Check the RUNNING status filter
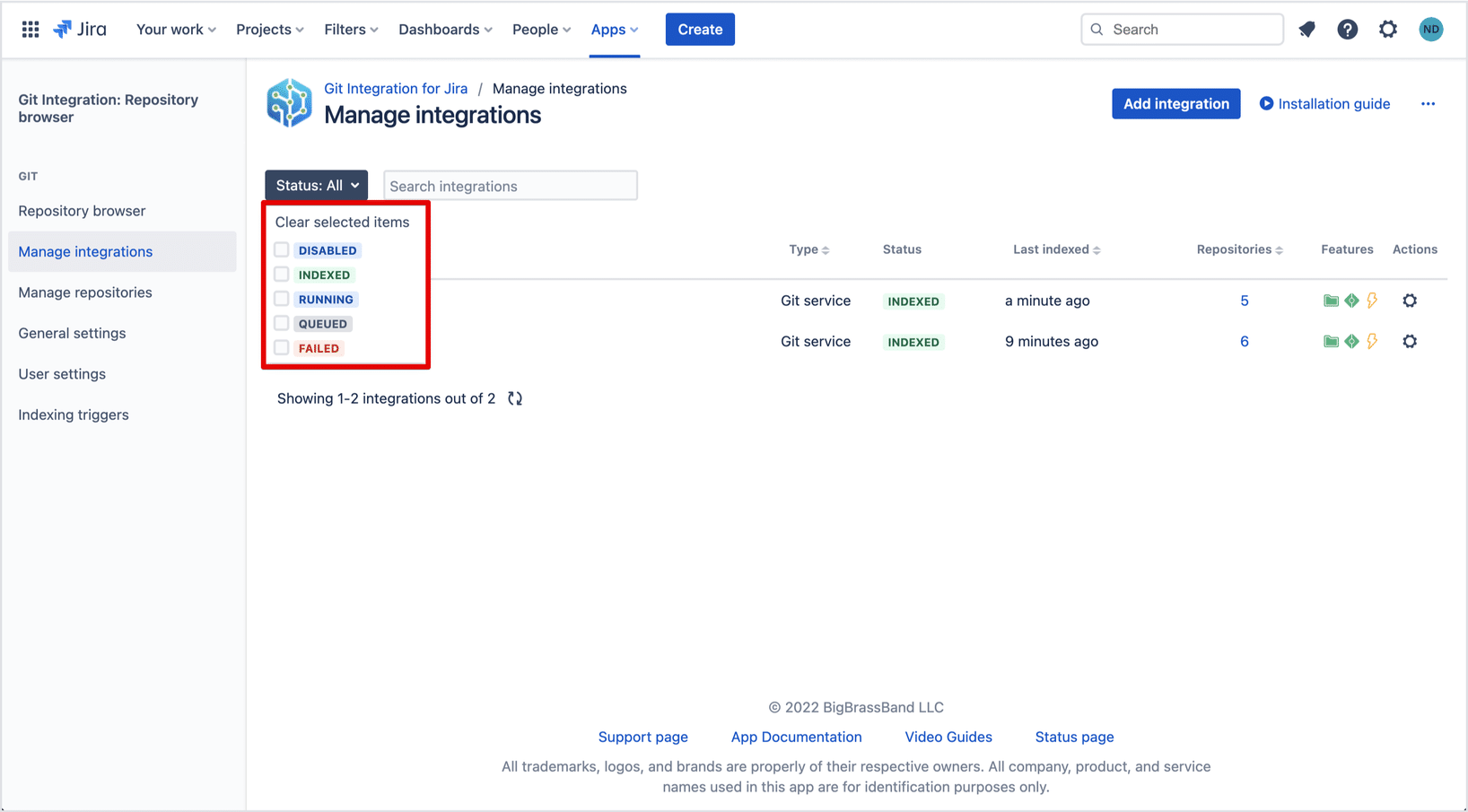Screen dimensions: 1468x812 (x=282, y=299)
